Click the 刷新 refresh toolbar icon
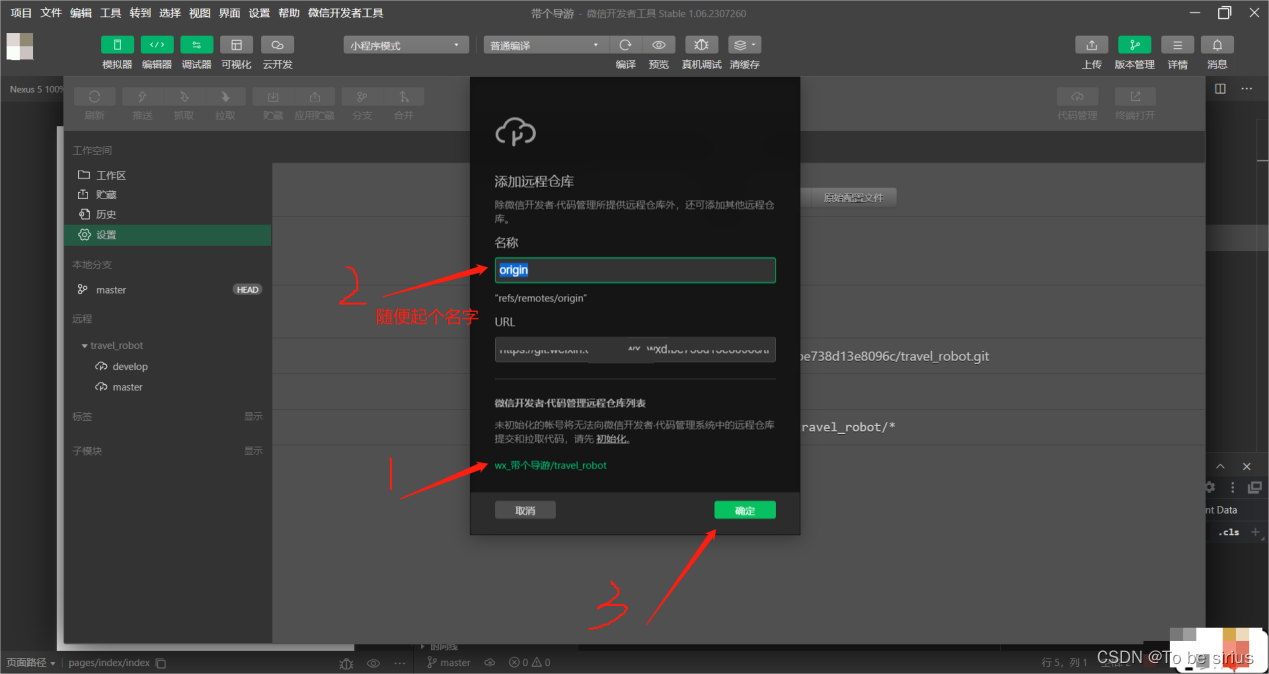Viewport: 1269px width, 674px height. click(x=94, y=97)
